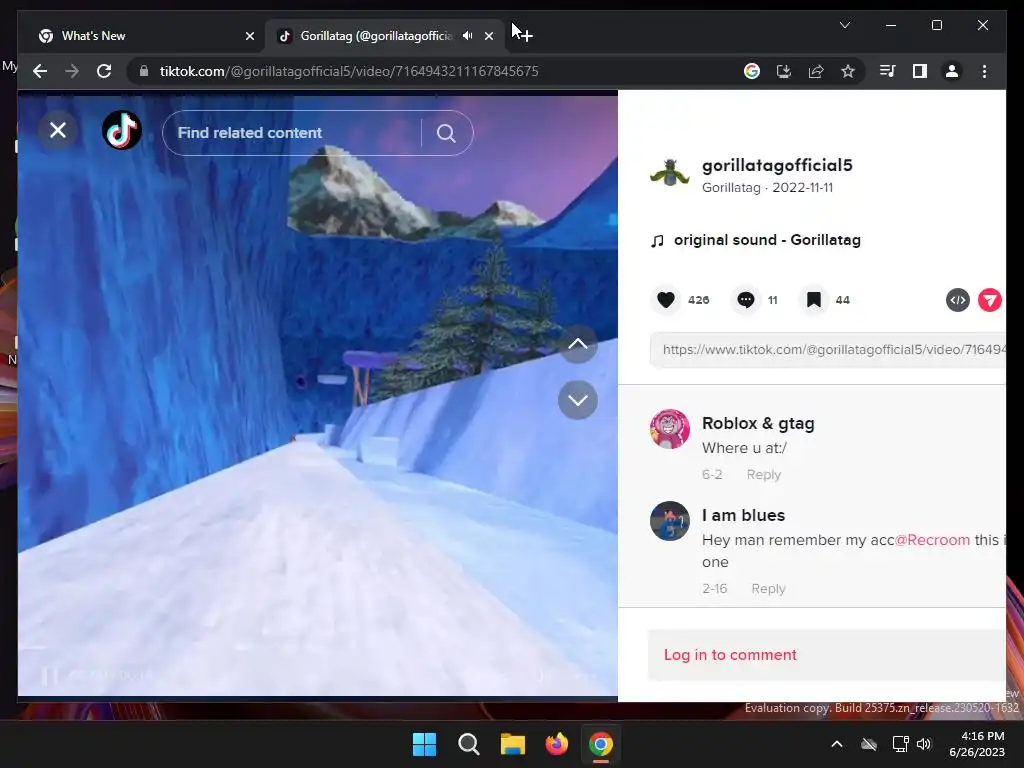Switch to the What's New tab

click(x=140, y=36)
